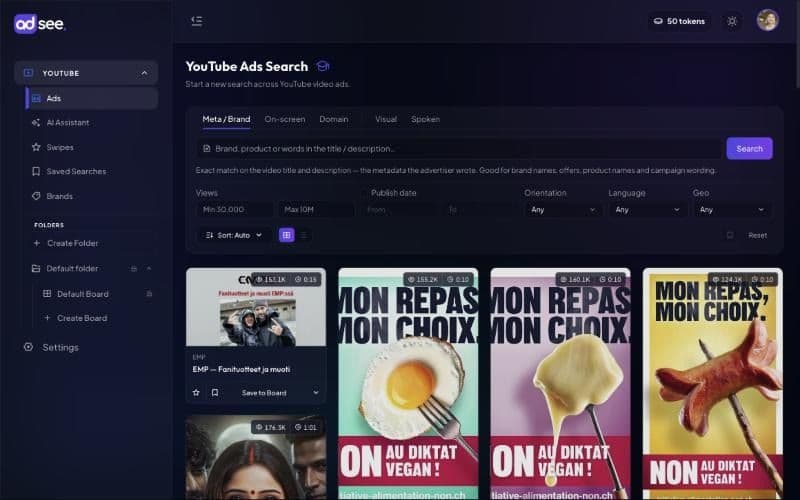Click the lock icon beside Default Board
This screenshot has width=800, height=500.
coord(149,294)
